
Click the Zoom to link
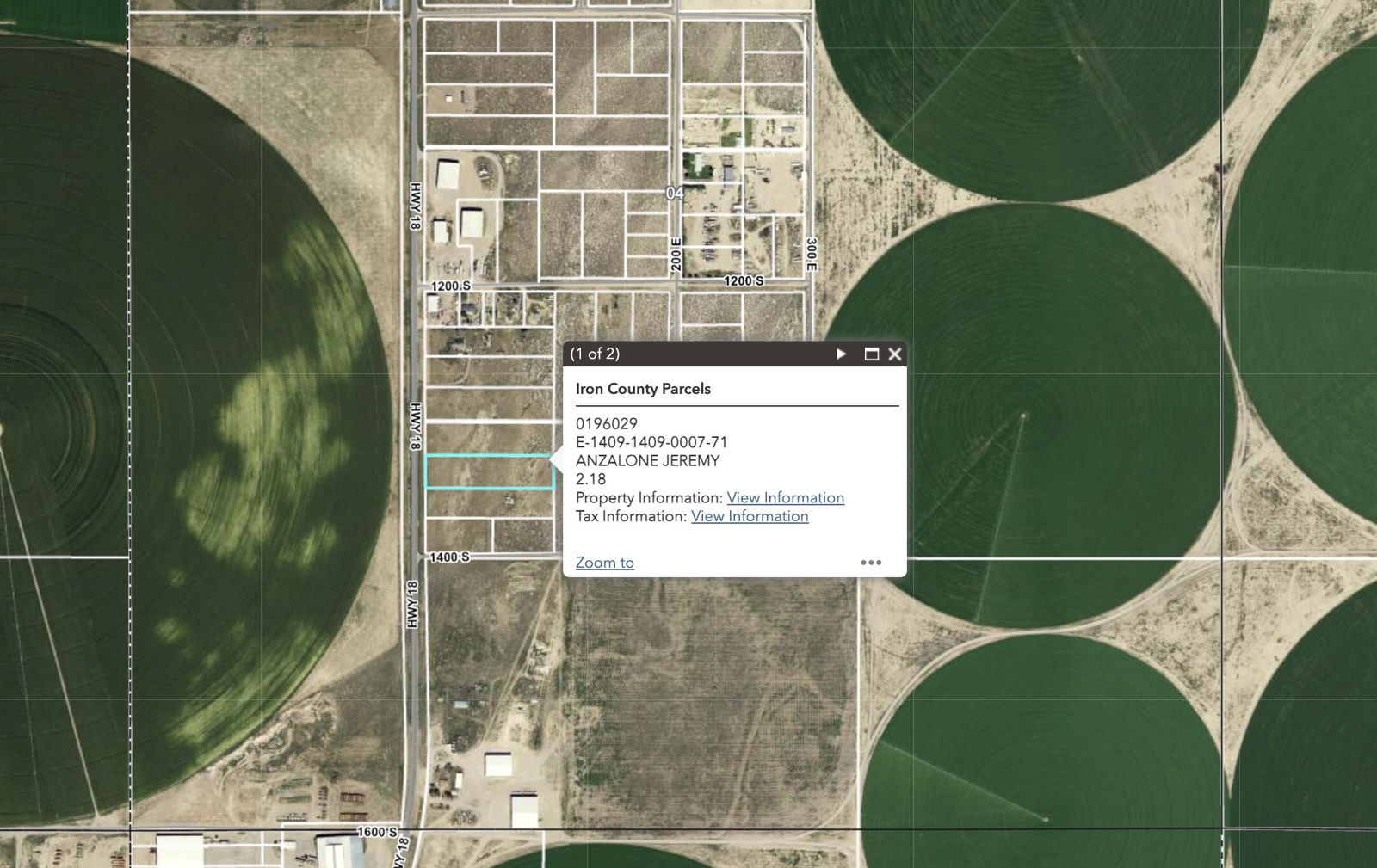(604, 563)
